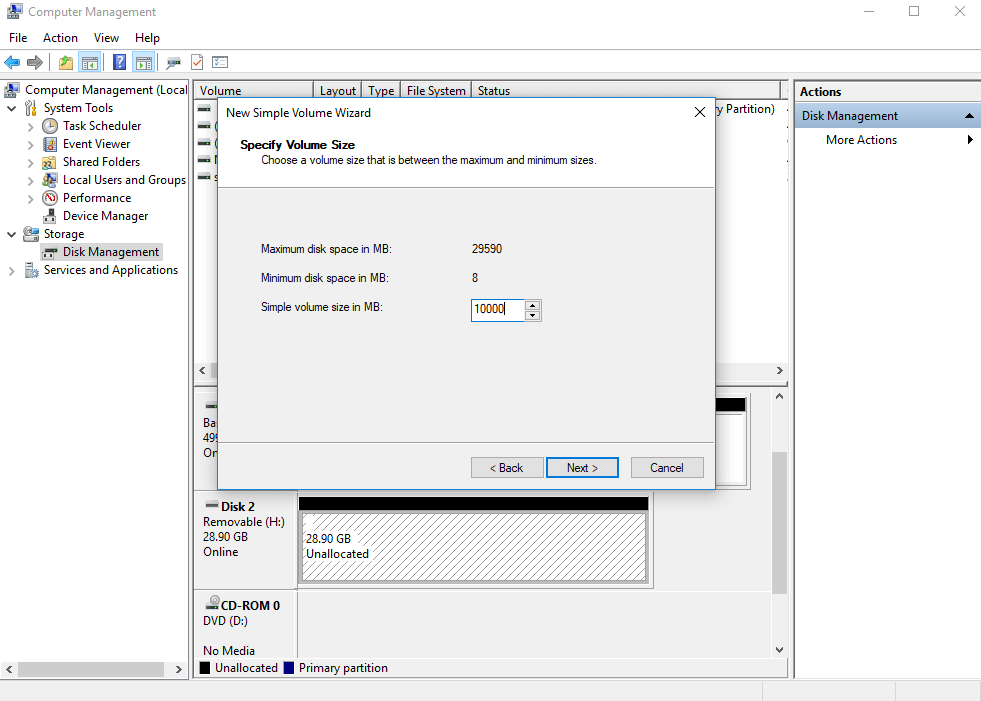Click the Disk Management icon in tree

click(50, 252)
